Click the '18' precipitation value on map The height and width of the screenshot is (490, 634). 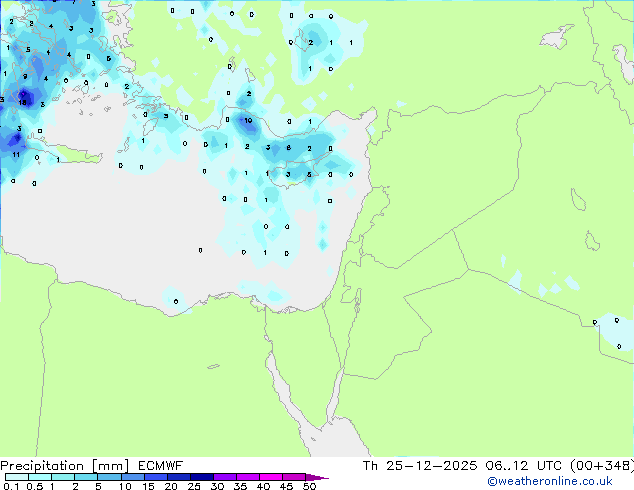click(23, 102)
